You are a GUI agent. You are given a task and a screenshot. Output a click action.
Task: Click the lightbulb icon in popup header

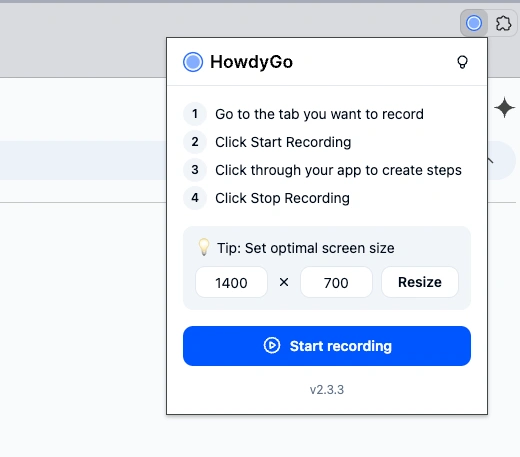(x=462, y=62)
